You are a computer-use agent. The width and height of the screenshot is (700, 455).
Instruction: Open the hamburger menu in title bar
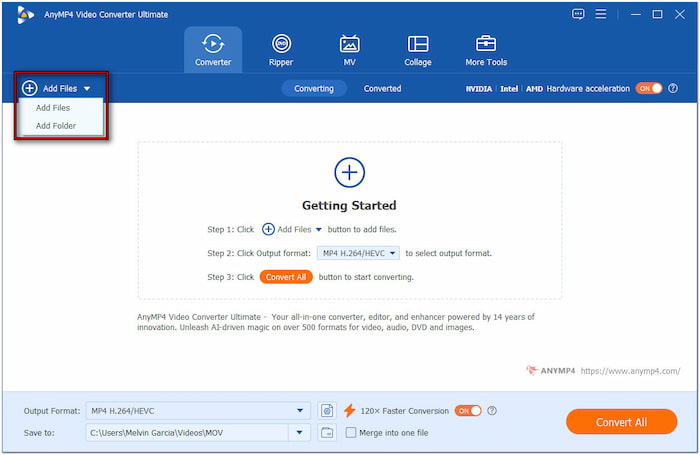pyautogui.click(x=632, y=14)
